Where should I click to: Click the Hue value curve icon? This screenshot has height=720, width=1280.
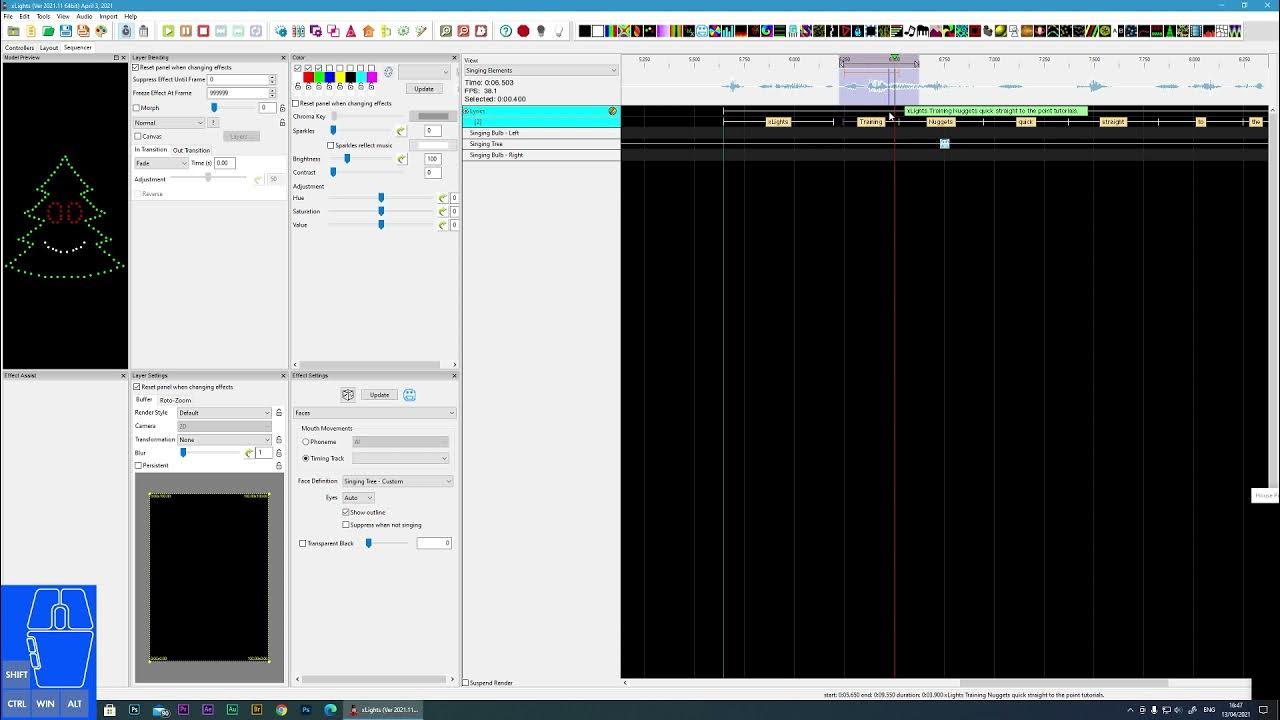click(443, 198)
